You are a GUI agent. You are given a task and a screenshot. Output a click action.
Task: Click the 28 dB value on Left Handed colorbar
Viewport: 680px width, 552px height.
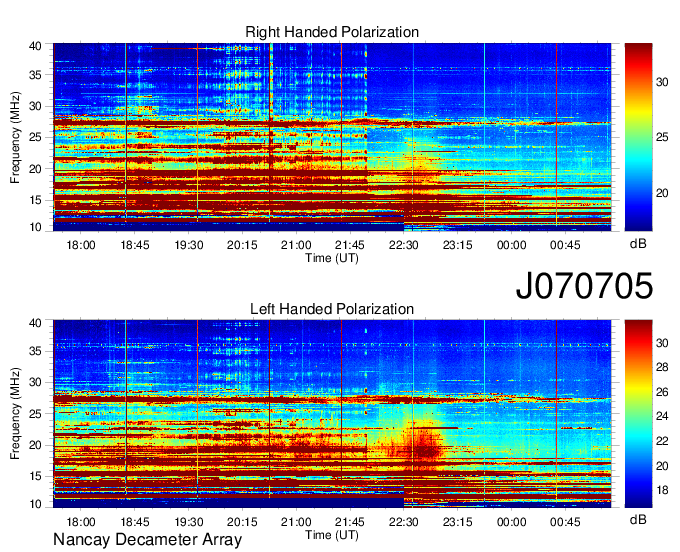point(662,368)
